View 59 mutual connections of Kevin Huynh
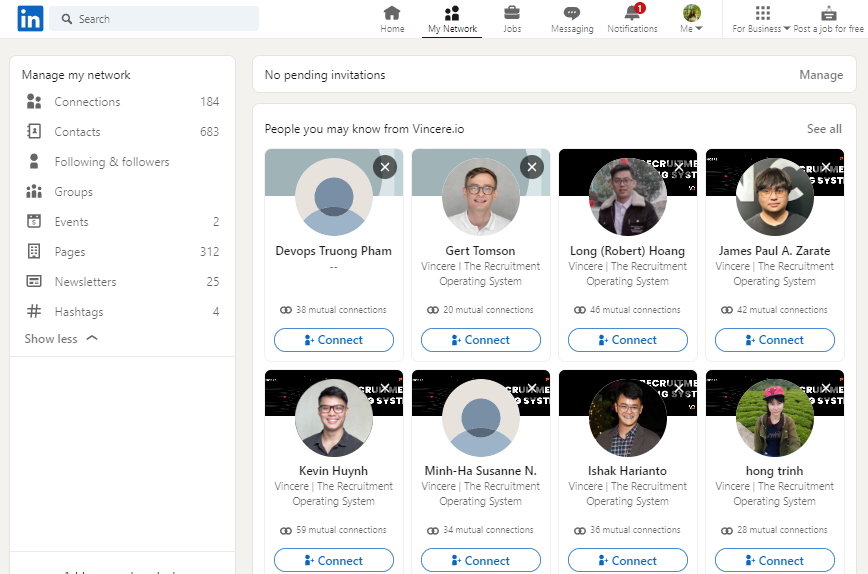Viewport: 868px width, 574px height. (x=334, y=530)
